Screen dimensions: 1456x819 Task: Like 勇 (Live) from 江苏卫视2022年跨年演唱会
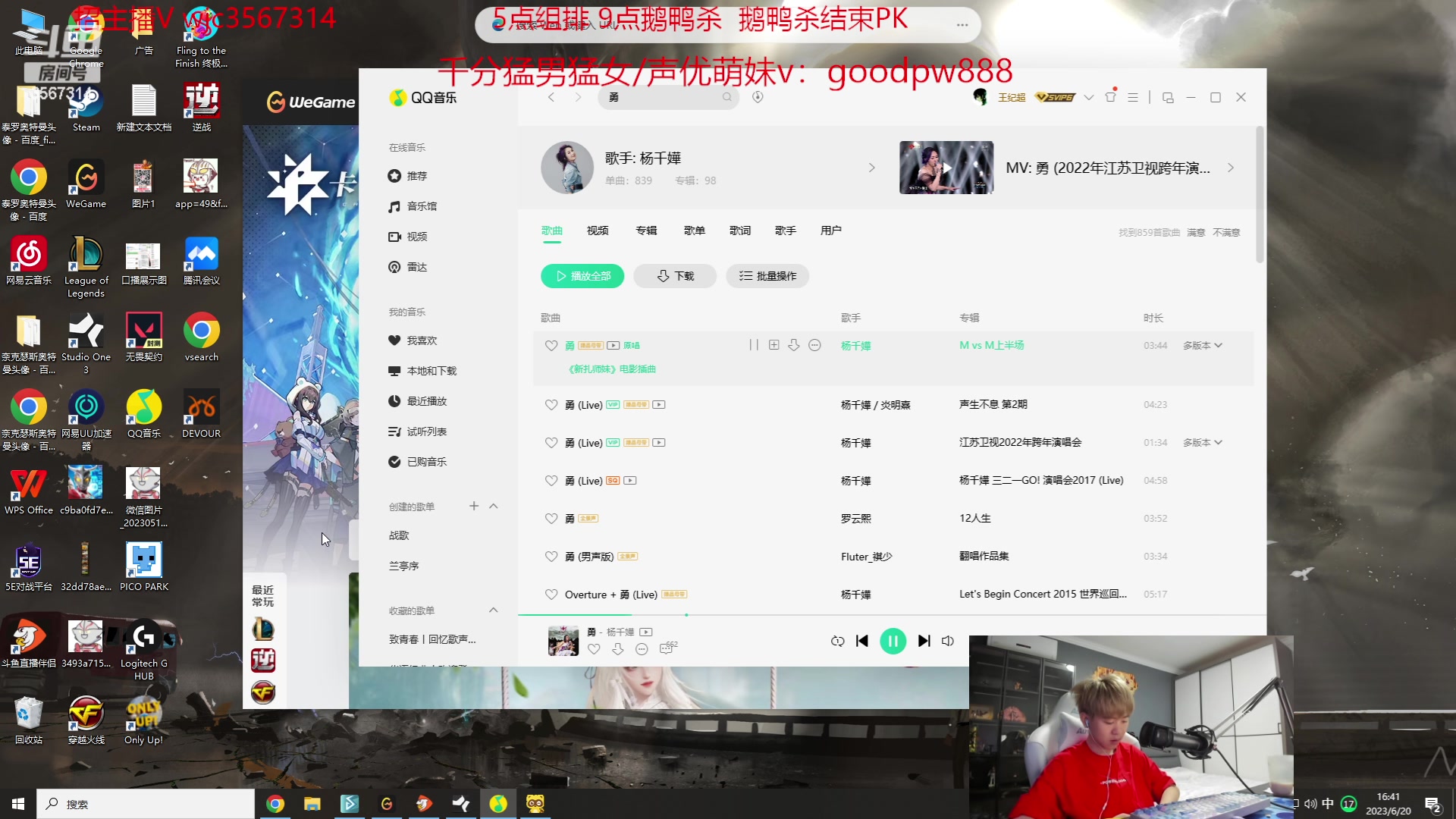pyautogui.click(x=551, y=443)
